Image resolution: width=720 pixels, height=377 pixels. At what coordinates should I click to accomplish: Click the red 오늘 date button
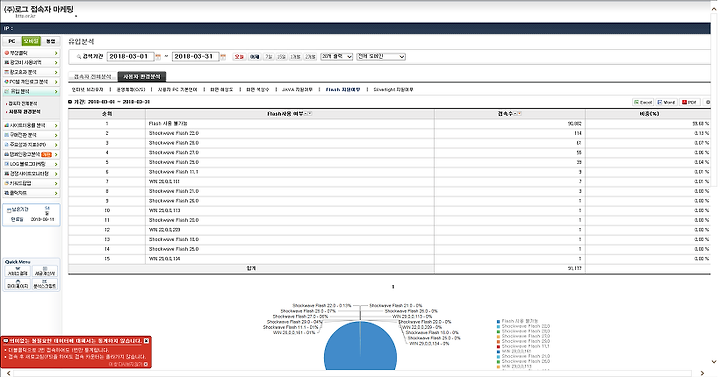pyautogui.click(x=239, y=57)
